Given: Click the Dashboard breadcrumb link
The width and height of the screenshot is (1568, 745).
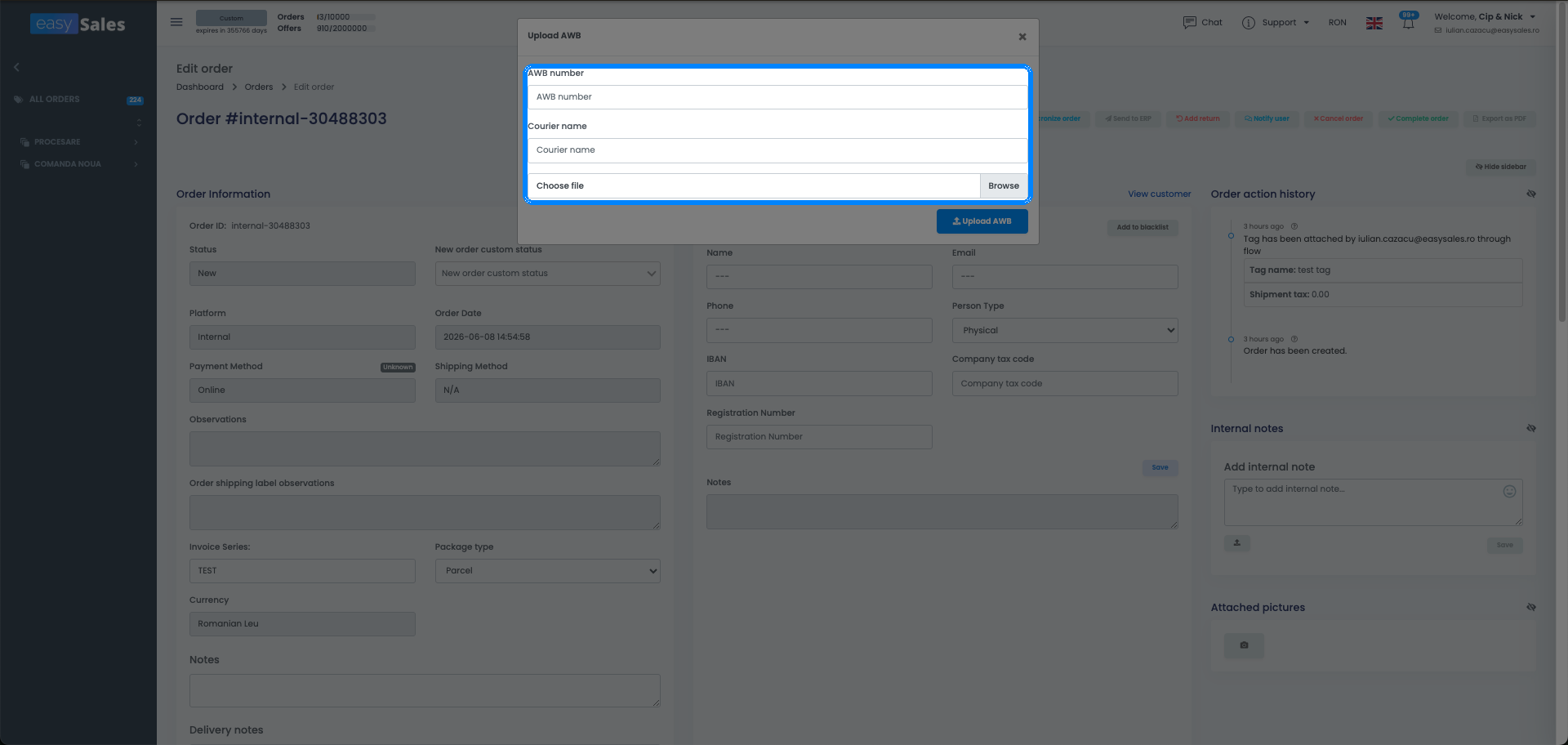Looking at the screenshot, I should pyautogui.click(x=200, y=87).
